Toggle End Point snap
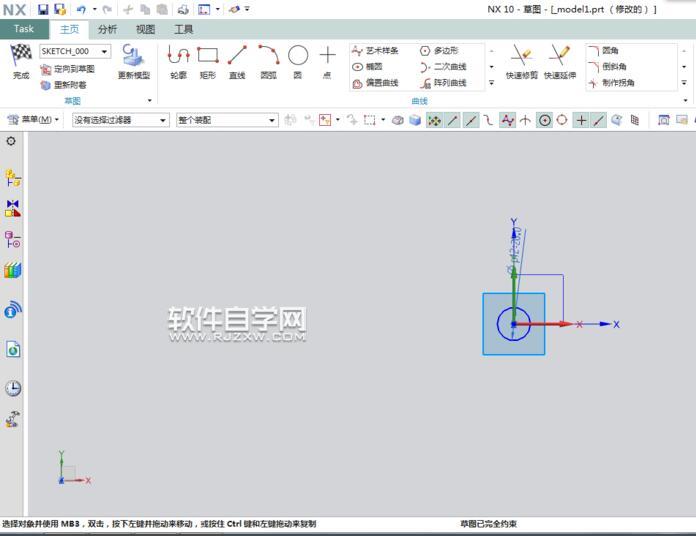Screen dimensions: 696x536 point(452,120)
